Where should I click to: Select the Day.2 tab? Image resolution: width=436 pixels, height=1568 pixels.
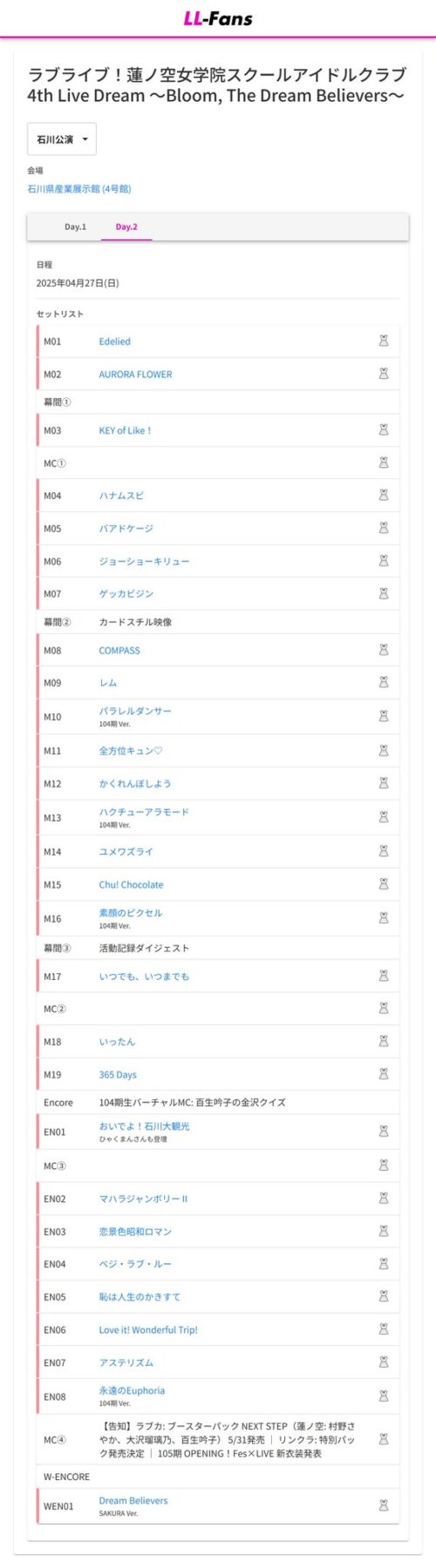click(x=126, y=226)
